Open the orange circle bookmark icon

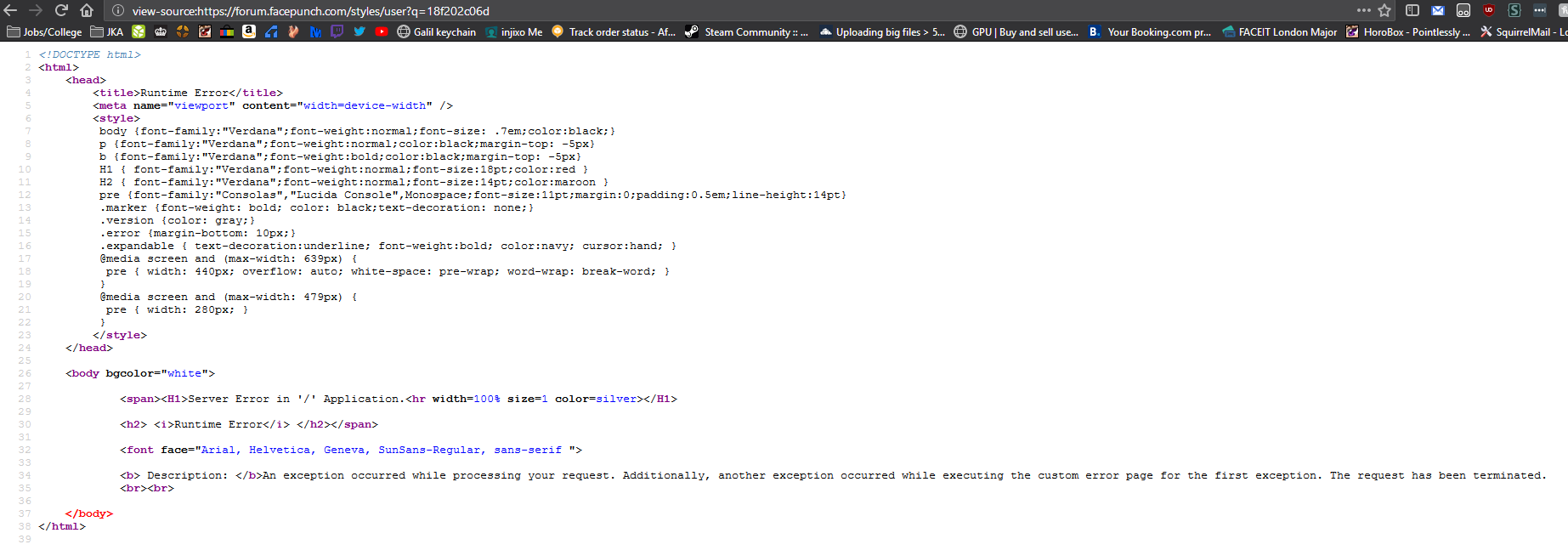(183, 31)
